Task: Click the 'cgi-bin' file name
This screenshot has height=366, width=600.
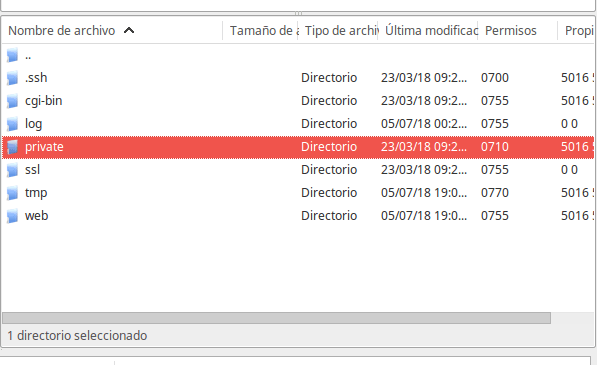Action: 44,101
